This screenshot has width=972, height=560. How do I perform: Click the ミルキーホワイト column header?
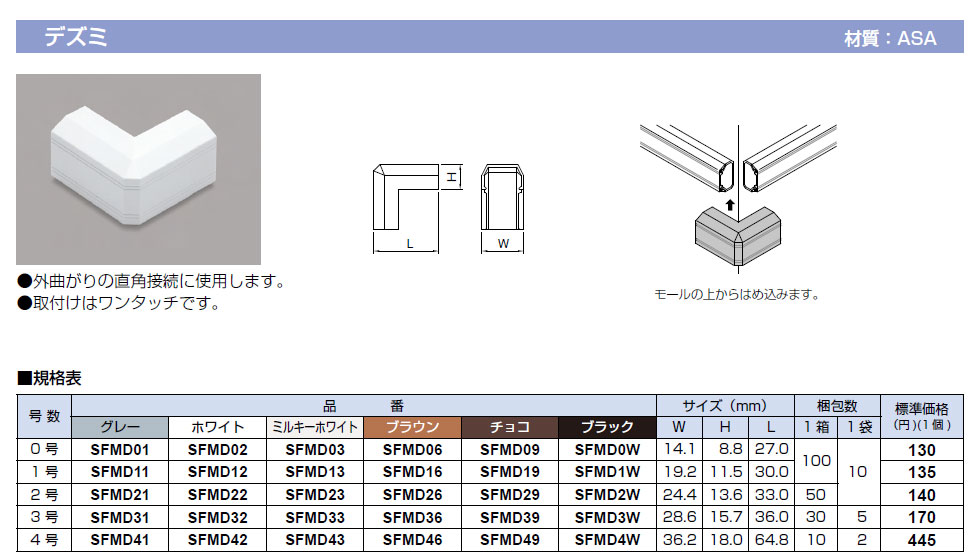click(314, 428)
